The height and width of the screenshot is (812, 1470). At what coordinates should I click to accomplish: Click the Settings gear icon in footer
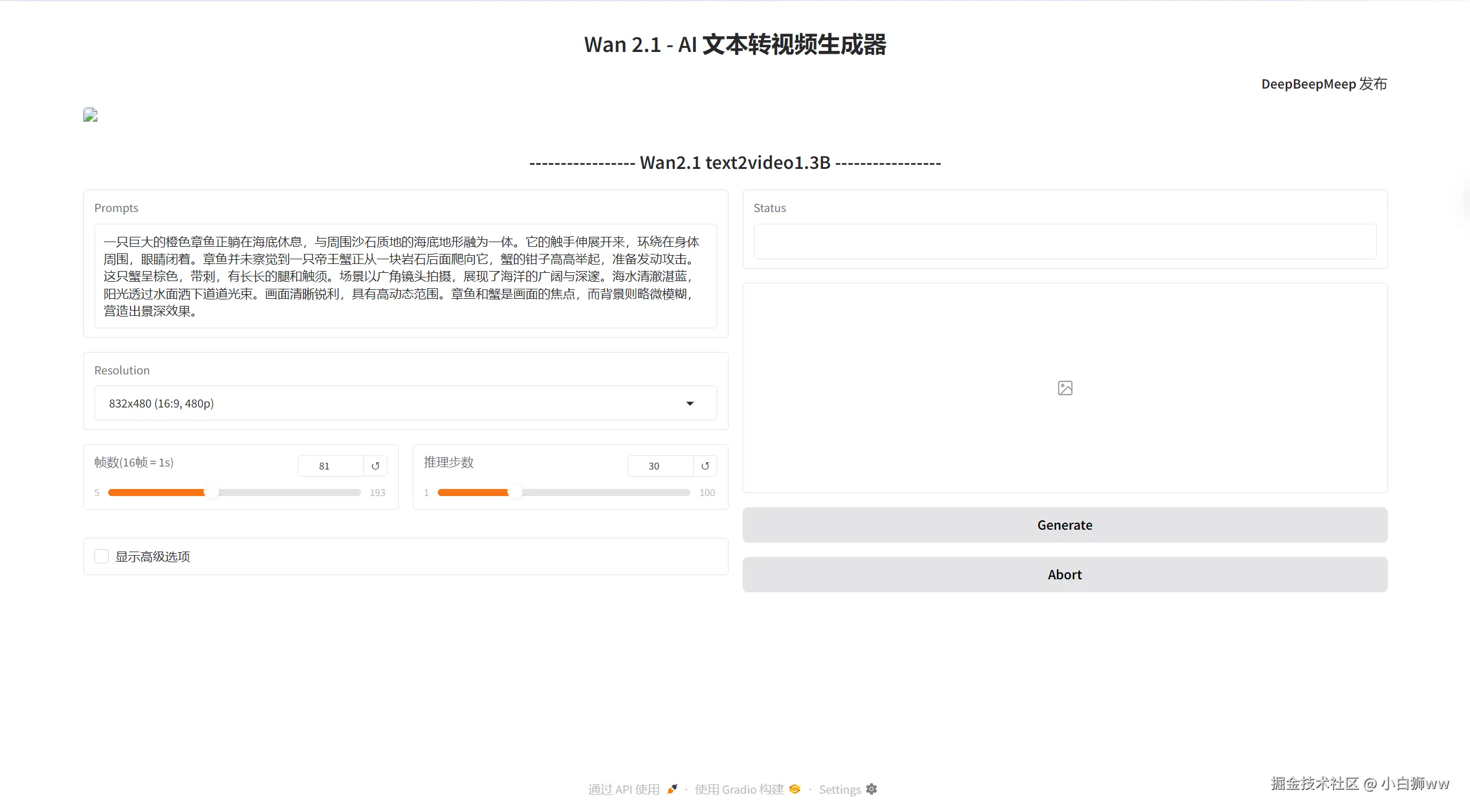tap(871, 789)
